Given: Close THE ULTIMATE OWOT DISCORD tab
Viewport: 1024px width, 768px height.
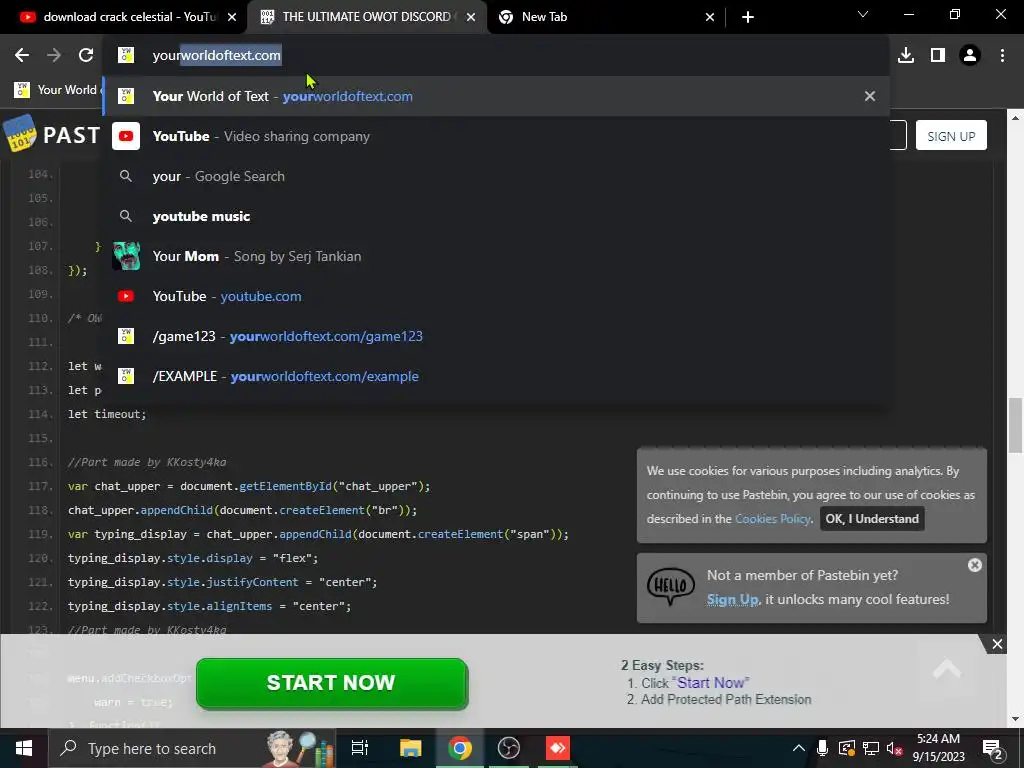Looking at the screenshot, I should (471, 17).
